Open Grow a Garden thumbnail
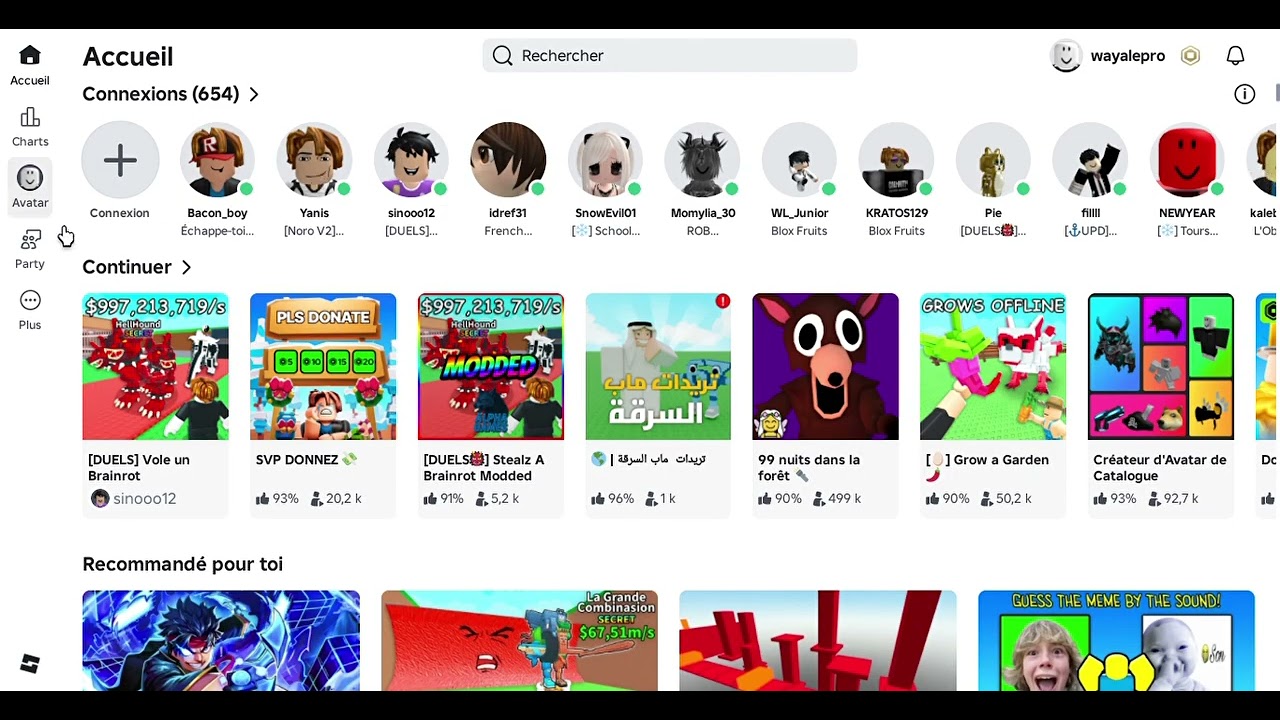 993,366
